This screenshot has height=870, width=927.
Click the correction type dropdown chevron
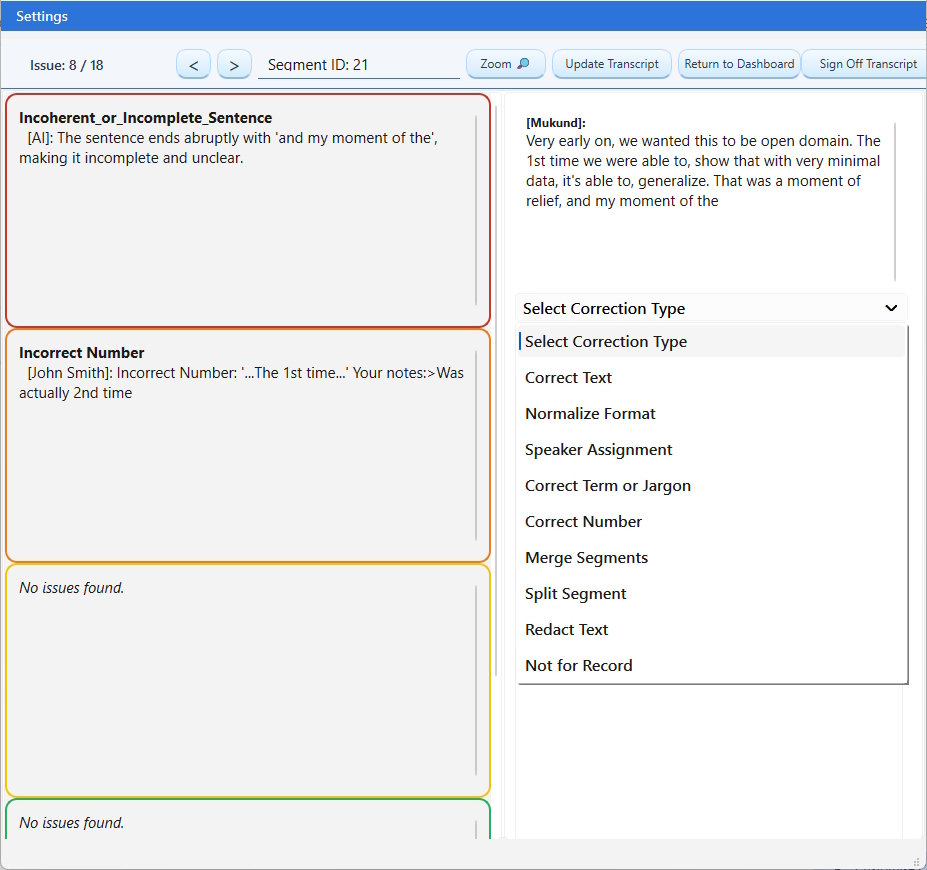pos(891,309)
